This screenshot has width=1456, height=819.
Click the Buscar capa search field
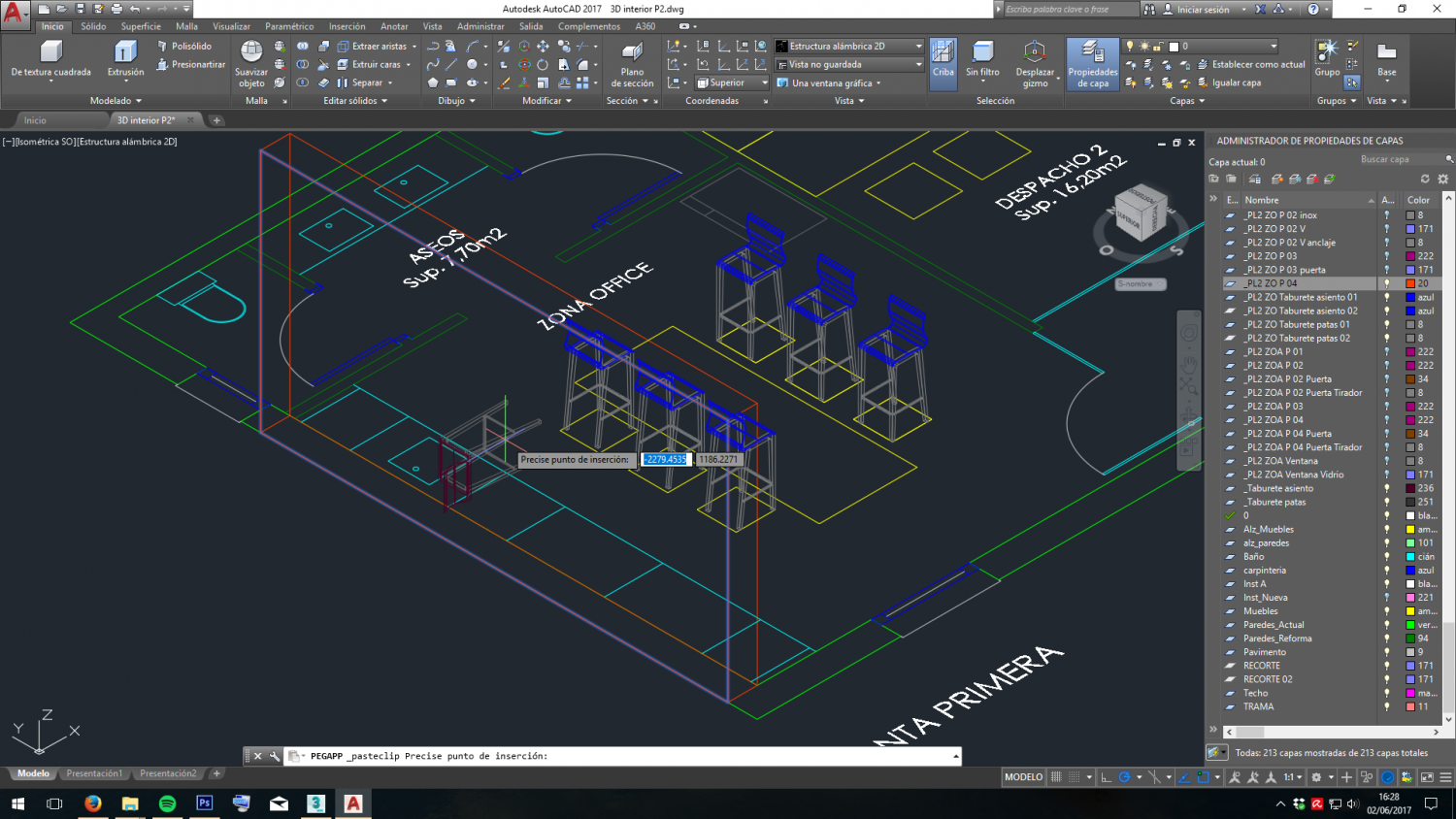tap(1402, 159)
